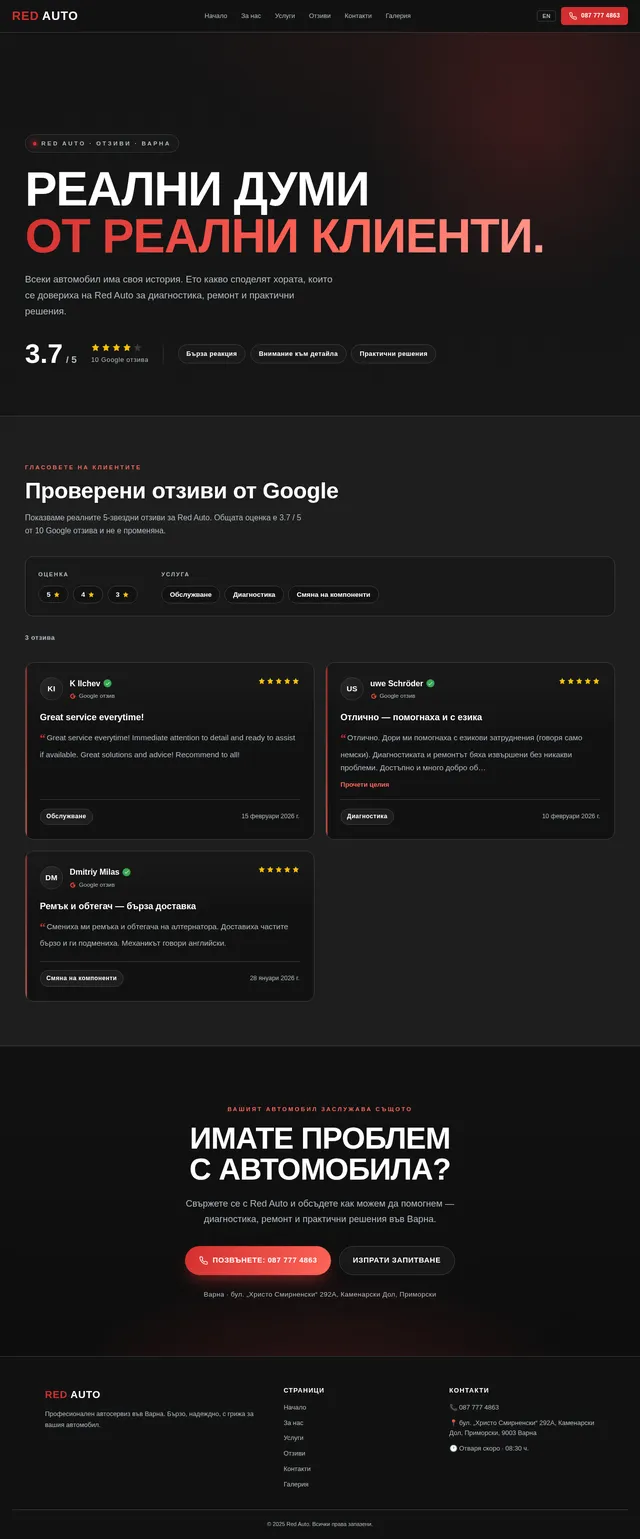Click the ИЗПРАТИ ЗАПИТВАНЕ button
This screenshot has height=1539, width=640.
click(397, 1260)
